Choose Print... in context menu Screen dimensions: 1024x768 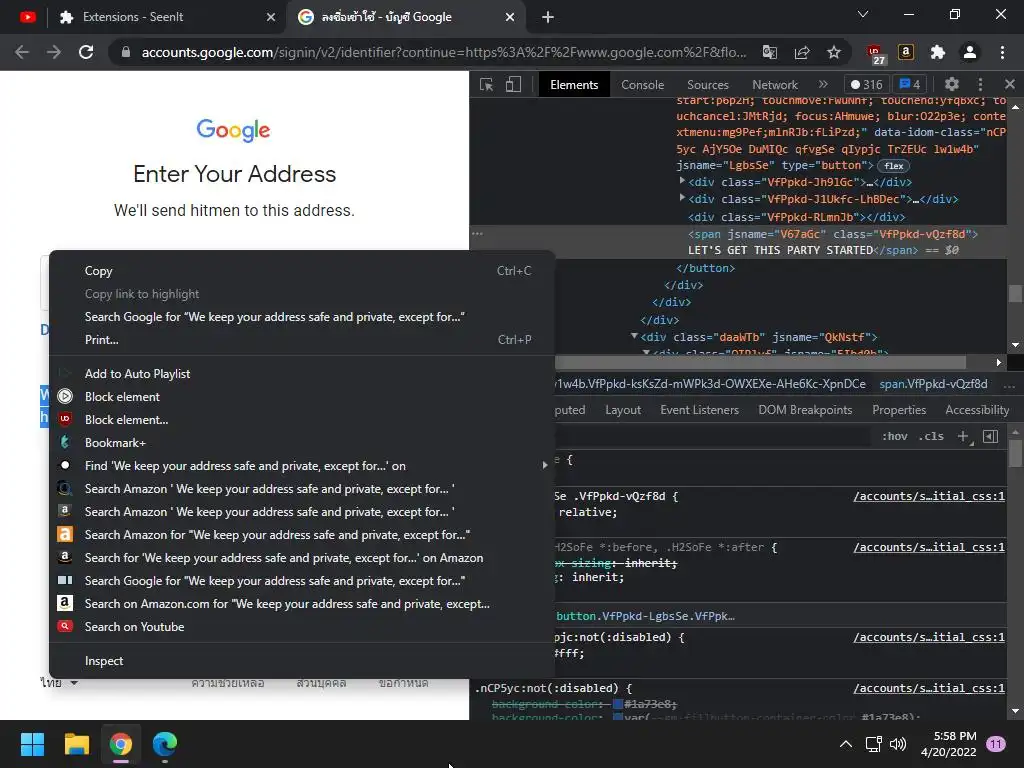tap(302, 340)
